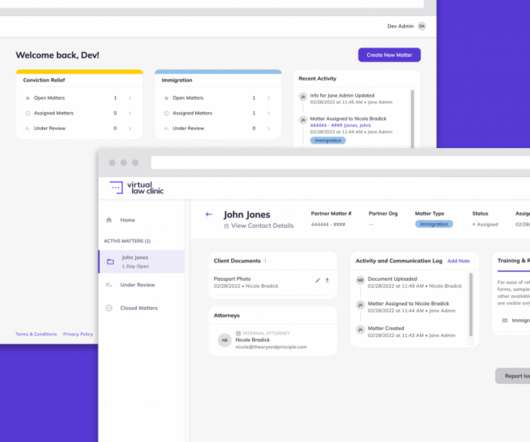Click the folder icon for John Jones matter
This screenshot has width=530, height=442.
[111, 262]
